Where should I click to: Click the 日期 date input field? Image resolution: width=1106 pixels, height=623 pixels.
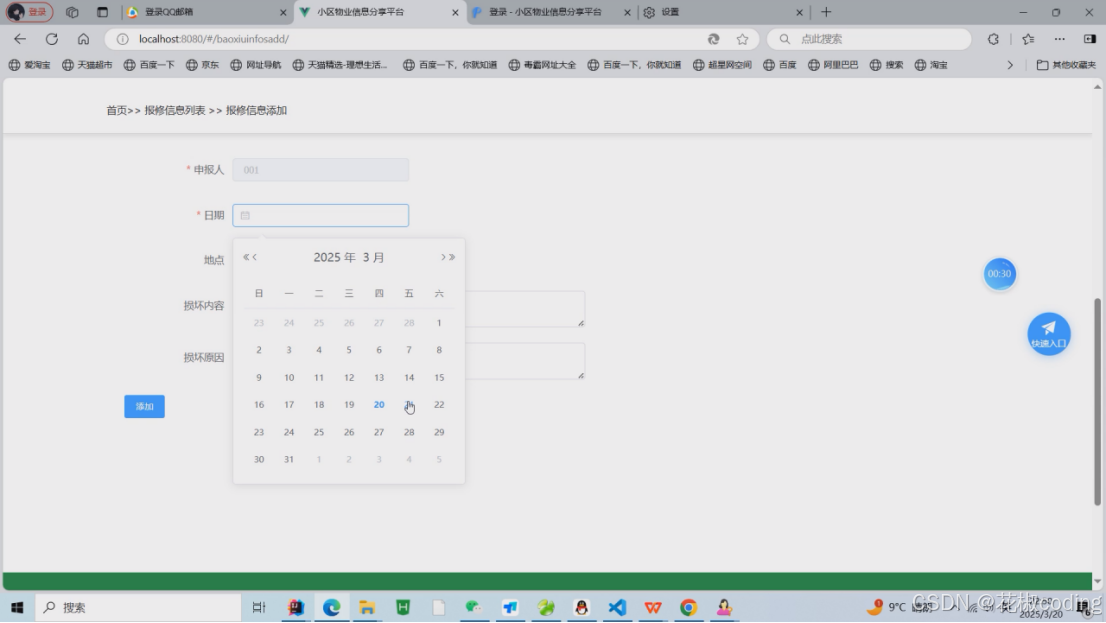click(x=321, y=215)
